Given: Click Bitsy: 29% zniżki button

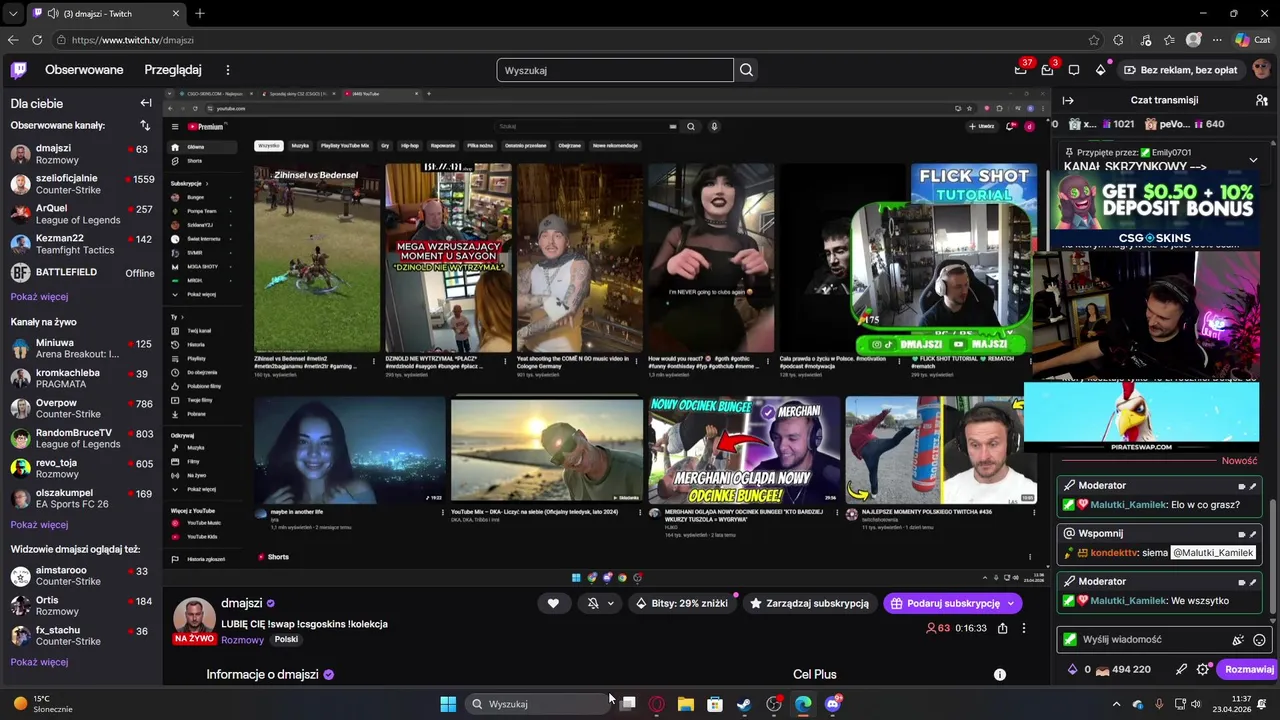Looking at the screenshot, I should (681, 603).
